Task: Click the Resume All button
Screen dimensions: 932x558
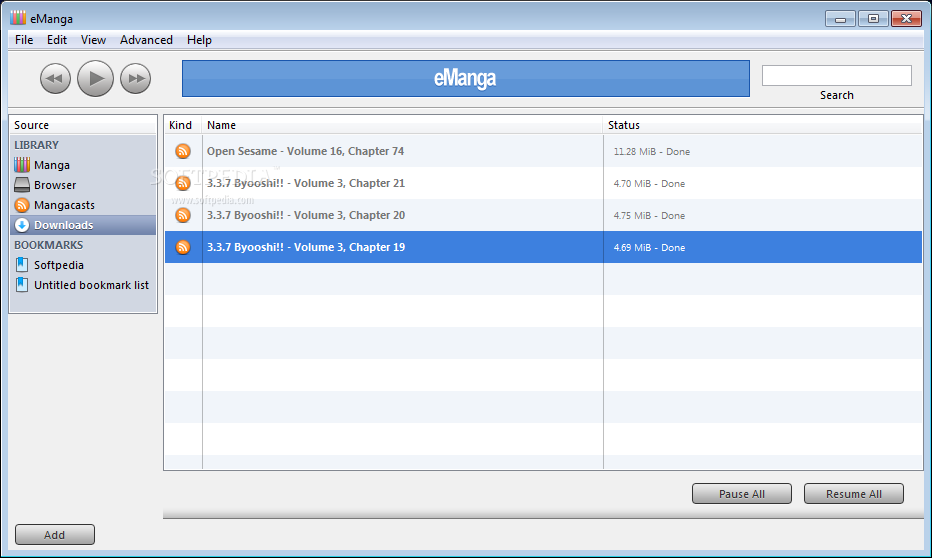Action: tap(854, 494)
